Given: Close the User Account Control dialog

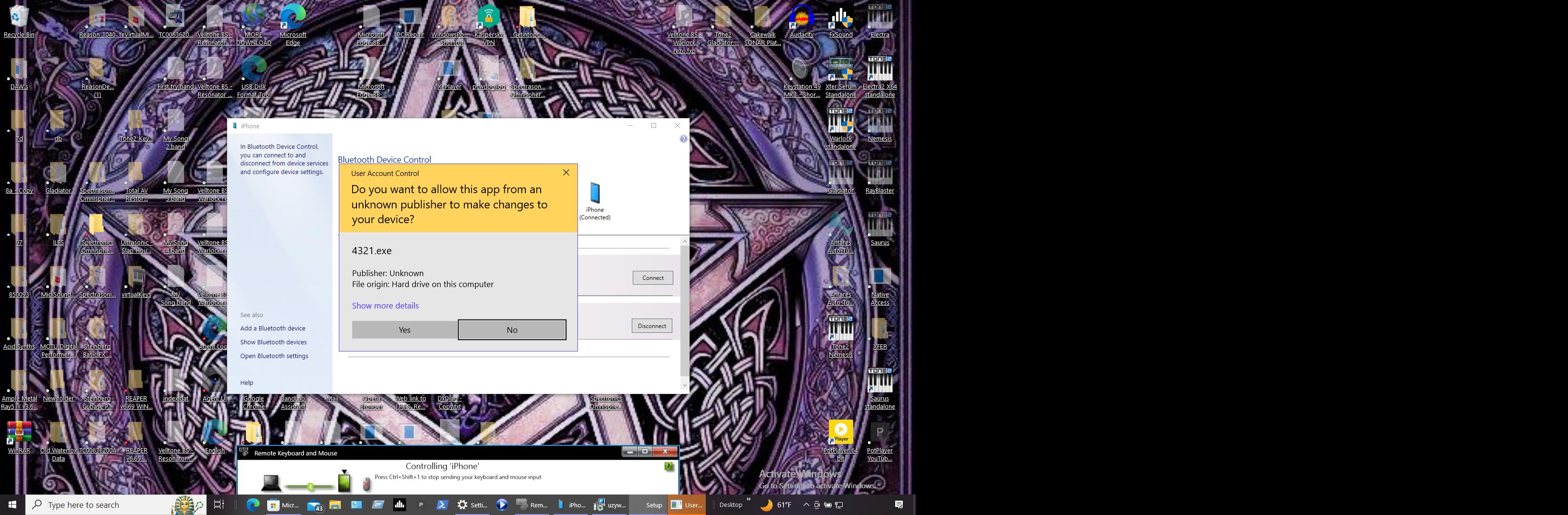Looking at the screenshot, I should pyautogui.click(x=565, y=173).
